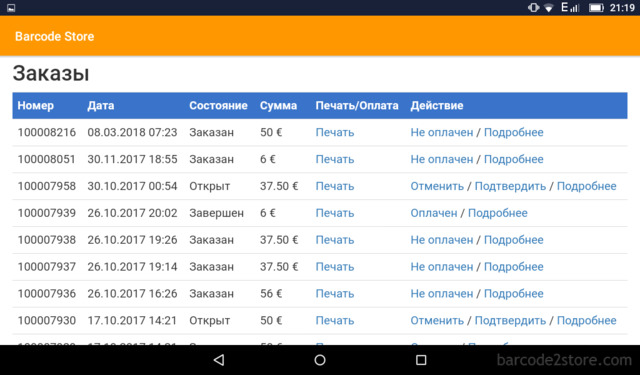Tap the battery icon in the status bar
The height and width of the screenshot is (375, 640).
point(596,8)
